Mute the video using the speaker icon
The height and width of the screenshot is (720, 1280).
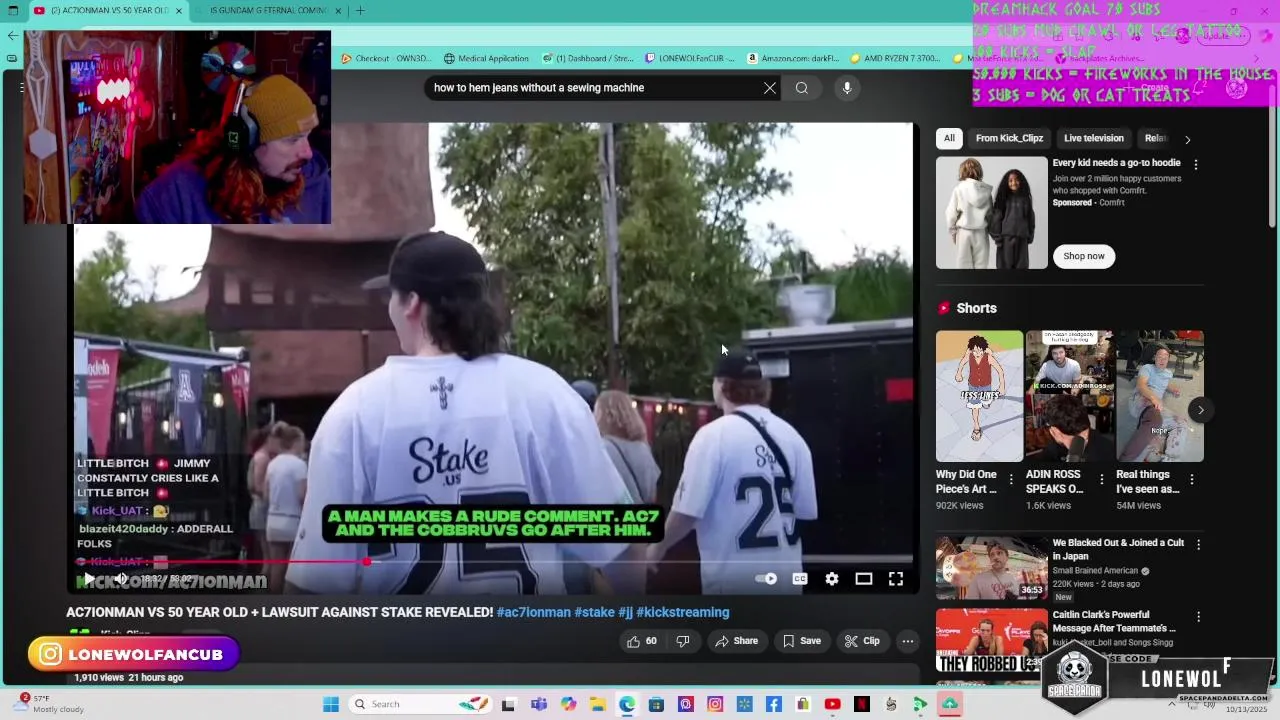[x=121, y=579]
